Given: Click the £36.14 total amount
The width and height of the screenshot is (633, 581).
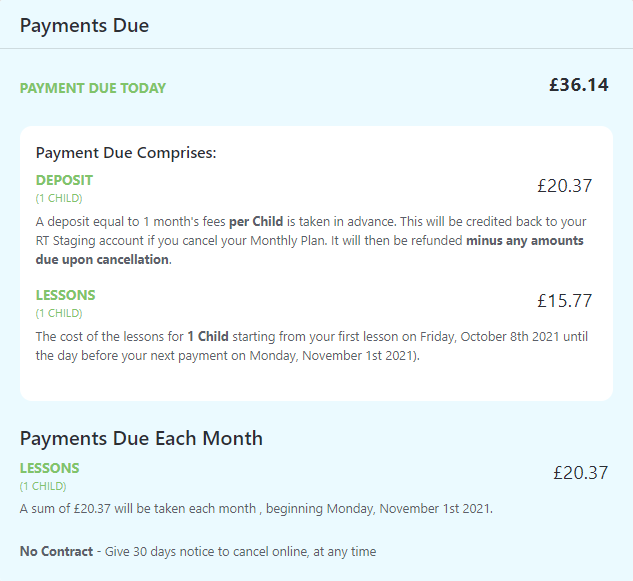Looking at the screenshot, I should click(579, 85).
